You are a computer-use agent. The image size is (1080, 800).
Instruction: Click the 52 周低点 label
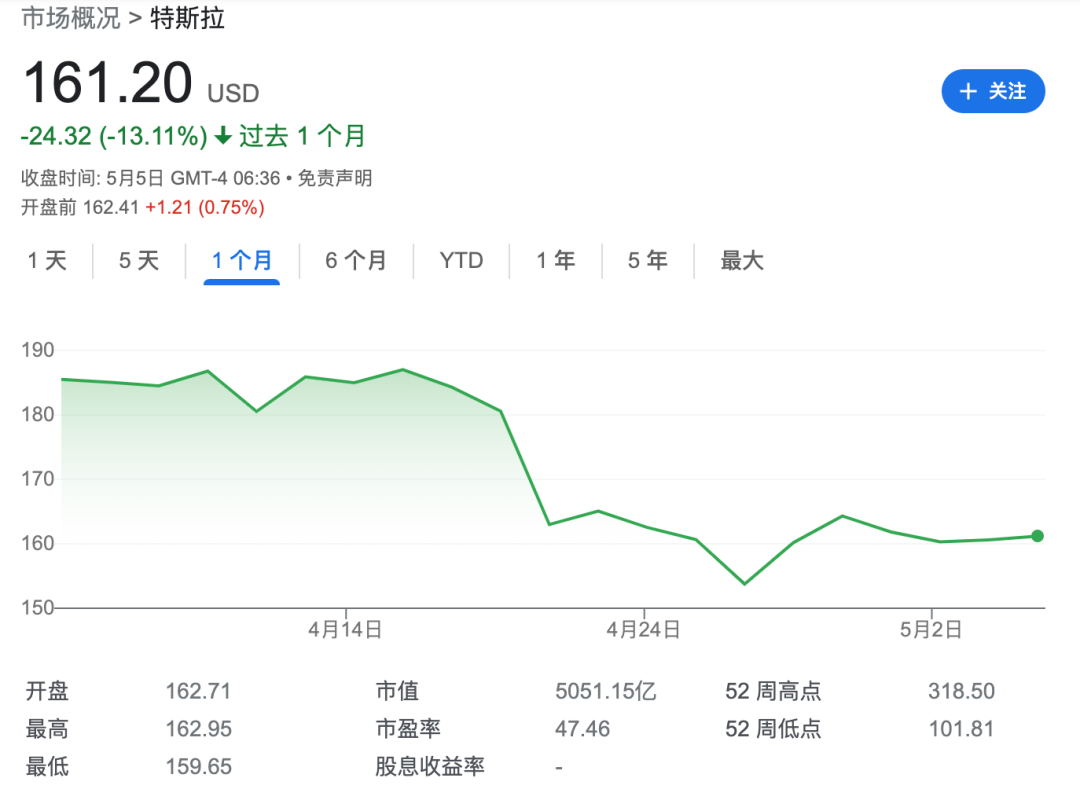click(773, 729)
